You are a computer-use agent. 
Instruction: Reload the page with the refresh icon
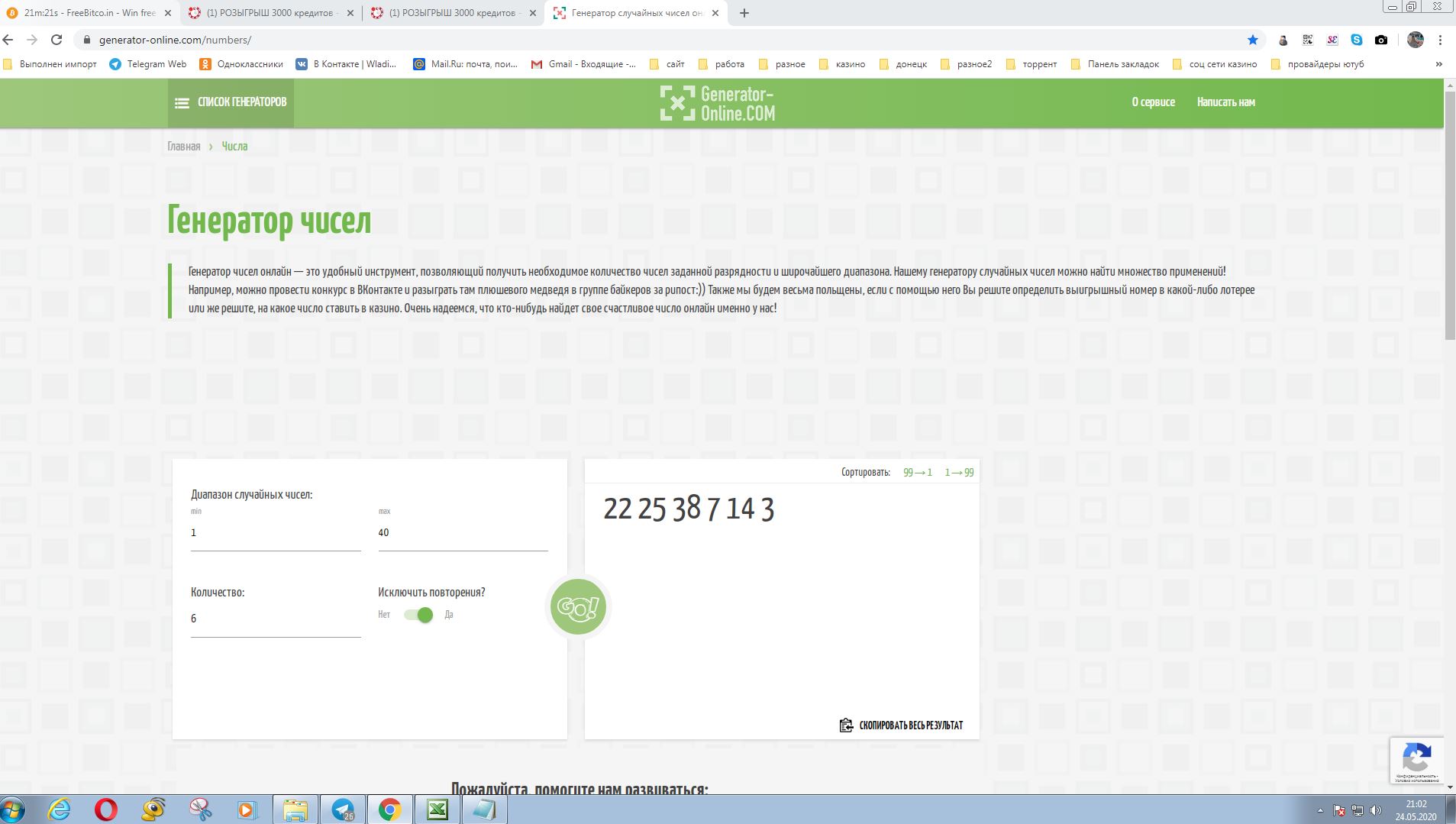pyautogui.click(x=56, y=40)
